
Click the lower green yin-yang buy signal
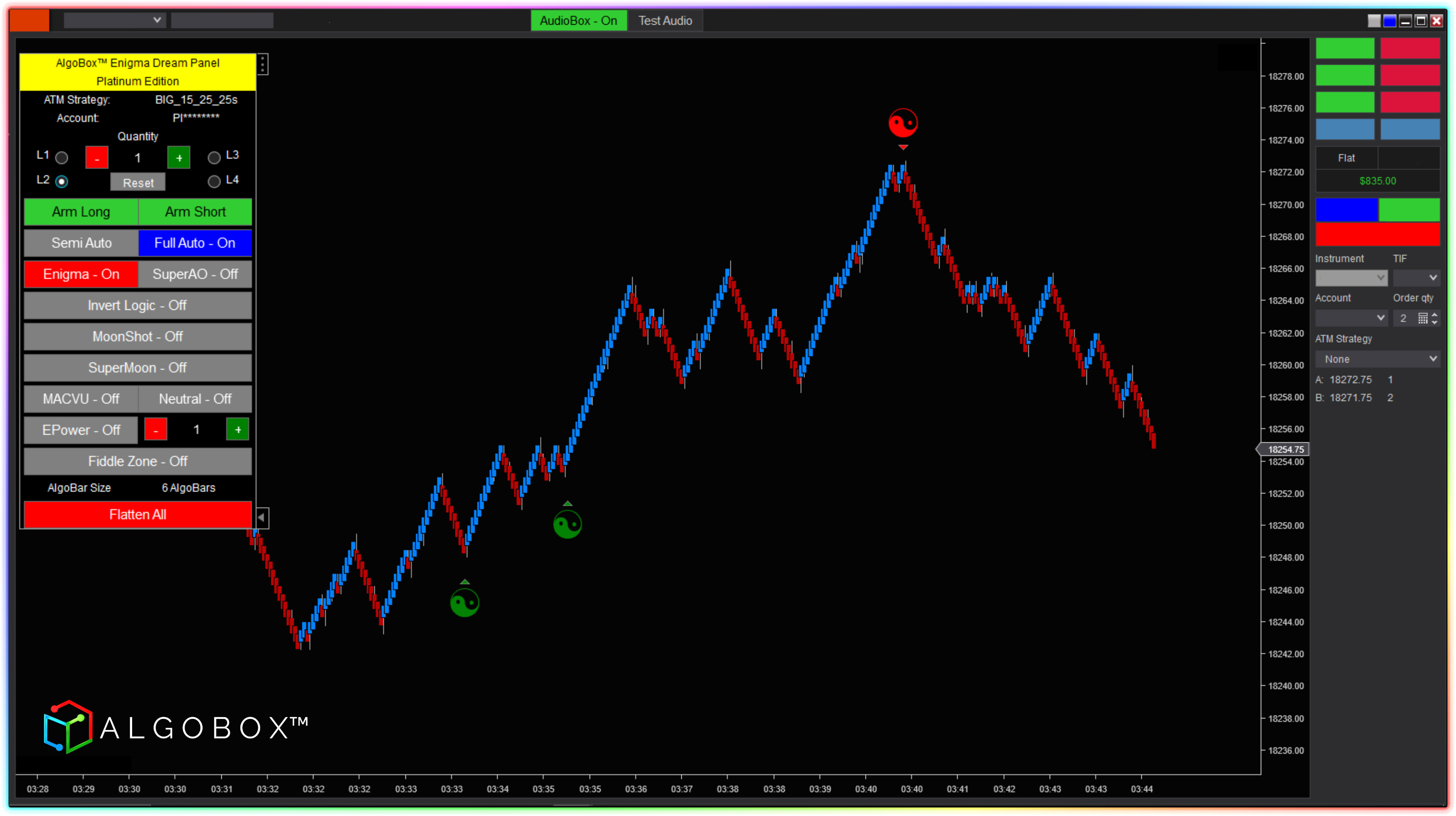coord(465,603)
